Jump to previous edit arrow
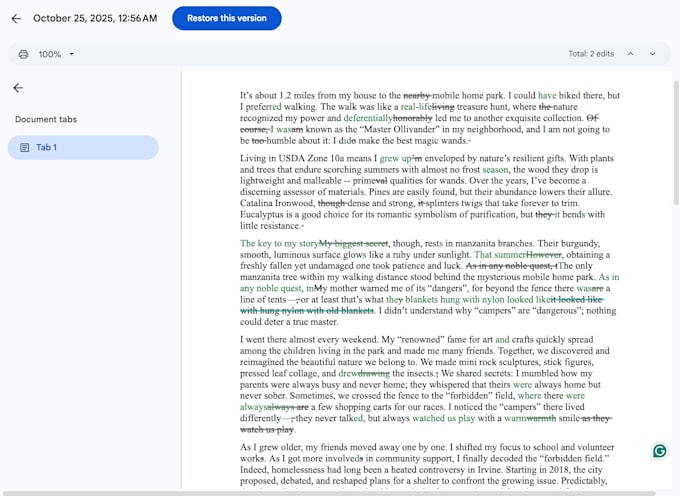680x496 pixels. tap(631, 54)
